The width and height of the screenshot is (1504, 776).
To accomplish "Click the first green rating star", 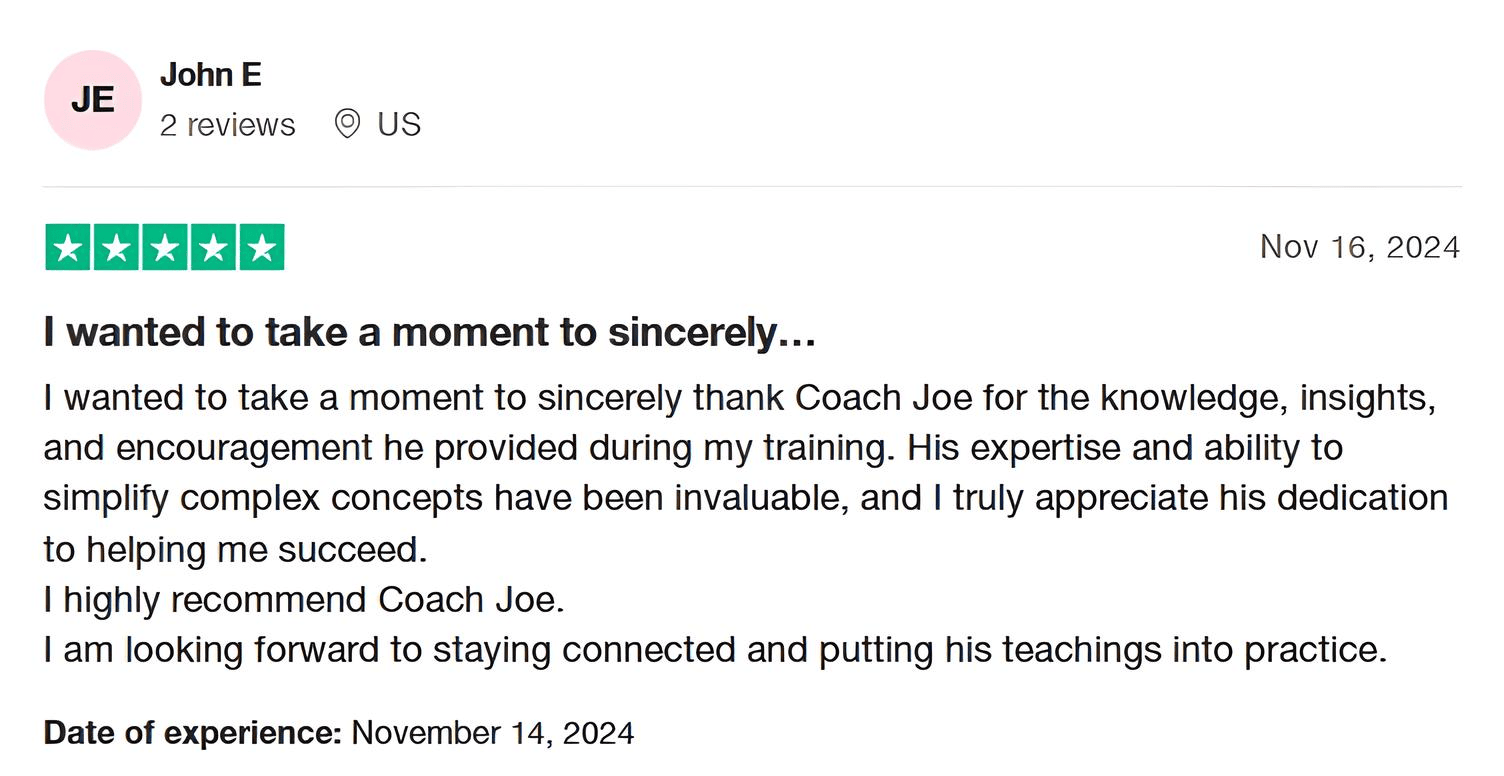I will 68,248.
